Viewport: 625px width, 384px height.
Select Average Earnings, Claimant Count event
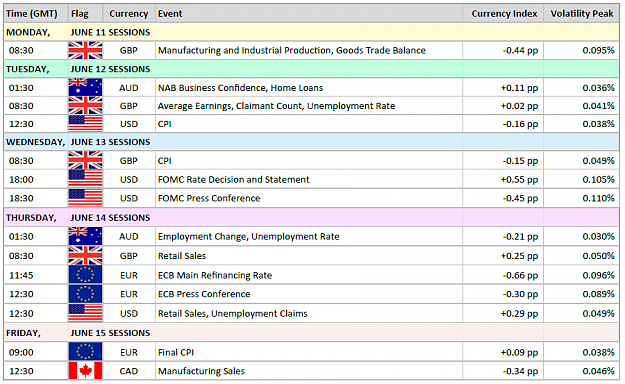tap(276, 106)
